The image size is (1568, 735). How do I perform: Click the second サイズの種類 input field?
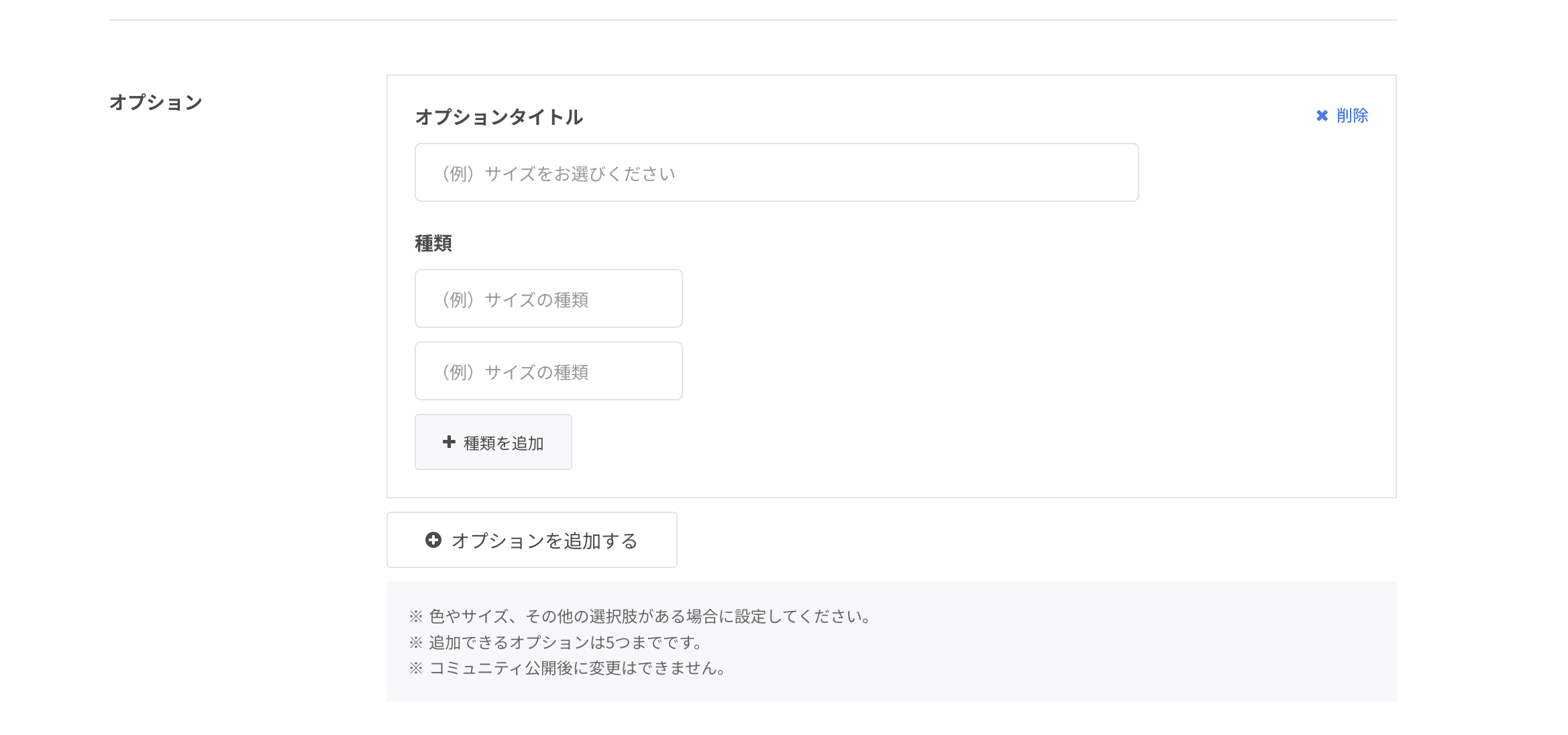pyautogui.click(x=548, y=371)
